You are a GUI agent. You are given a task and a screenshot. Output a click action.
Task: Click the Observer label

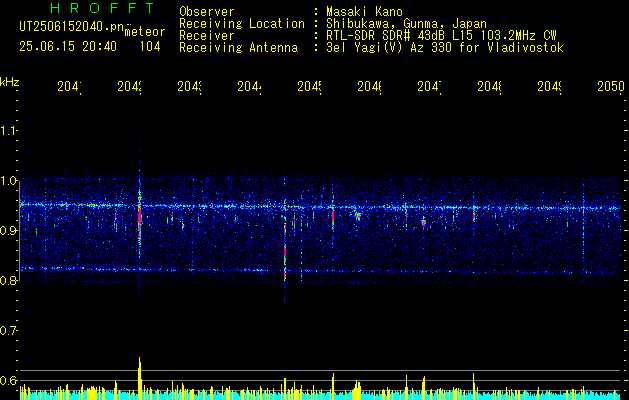click(207, 11)
